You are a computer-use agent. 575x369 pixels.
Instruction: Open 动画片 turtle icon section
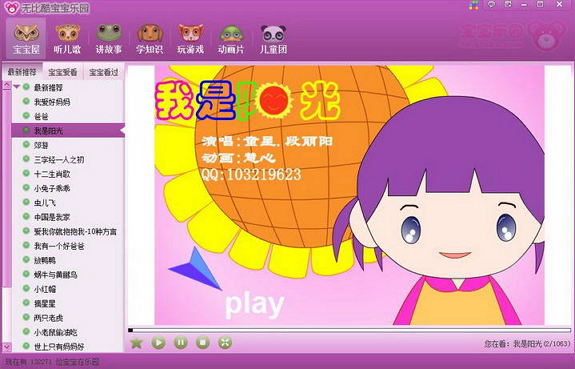(x=231, y=39)
